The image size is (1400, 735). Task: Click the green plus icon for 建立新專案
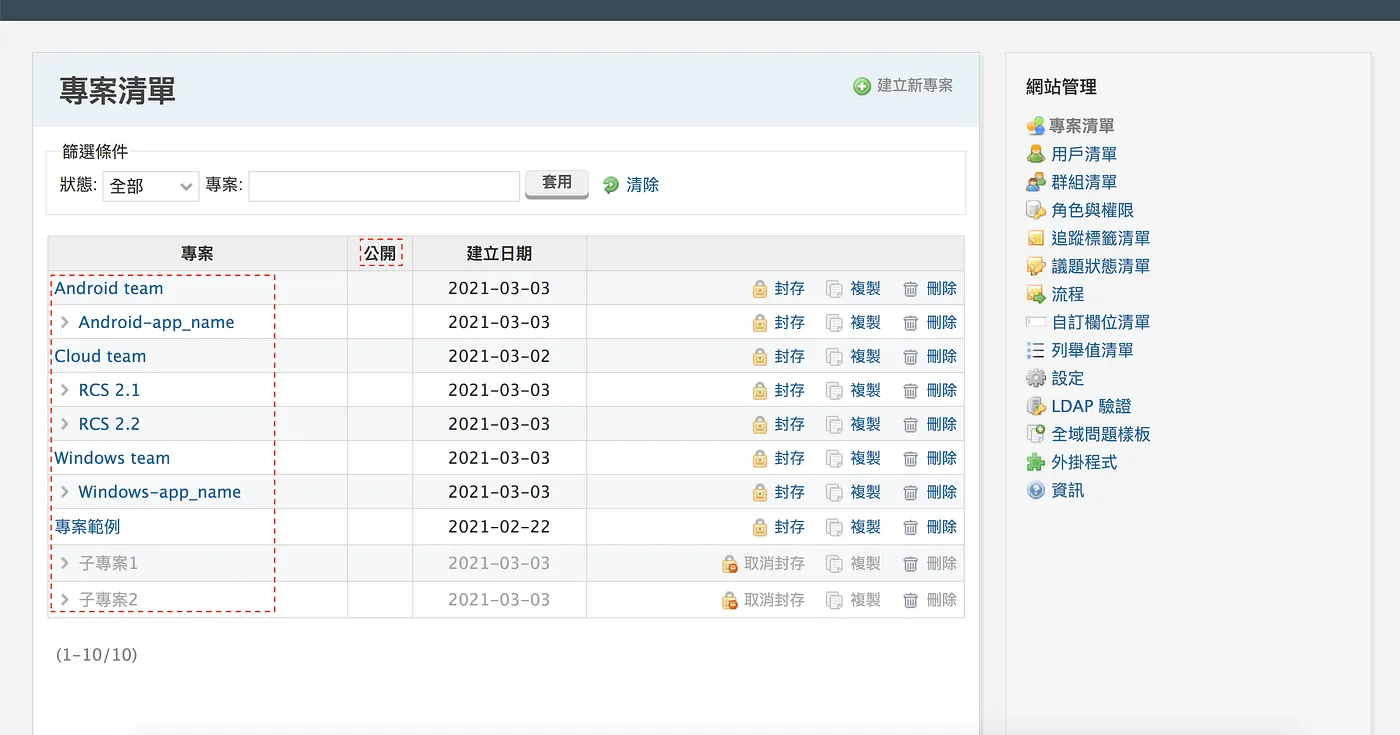click(862, 87)
